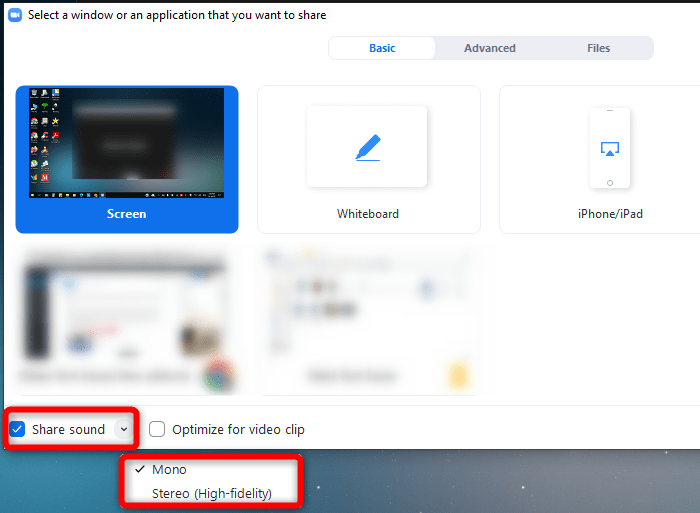Open the Advanced tab
700x513 pixels.
click(490, 48)
